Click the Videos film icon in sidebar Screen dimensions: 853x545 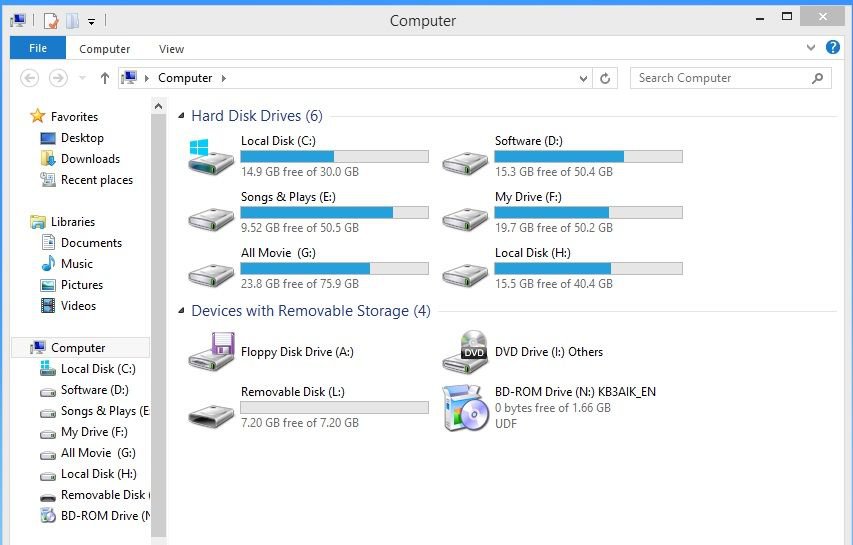pyautogui.click(x=48, y=306)
